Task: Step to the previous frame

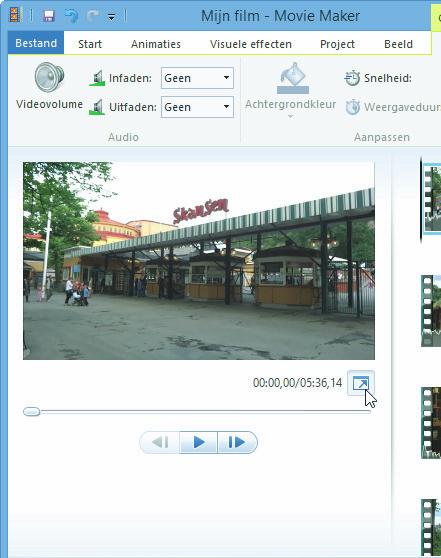Action: [160, 442]
